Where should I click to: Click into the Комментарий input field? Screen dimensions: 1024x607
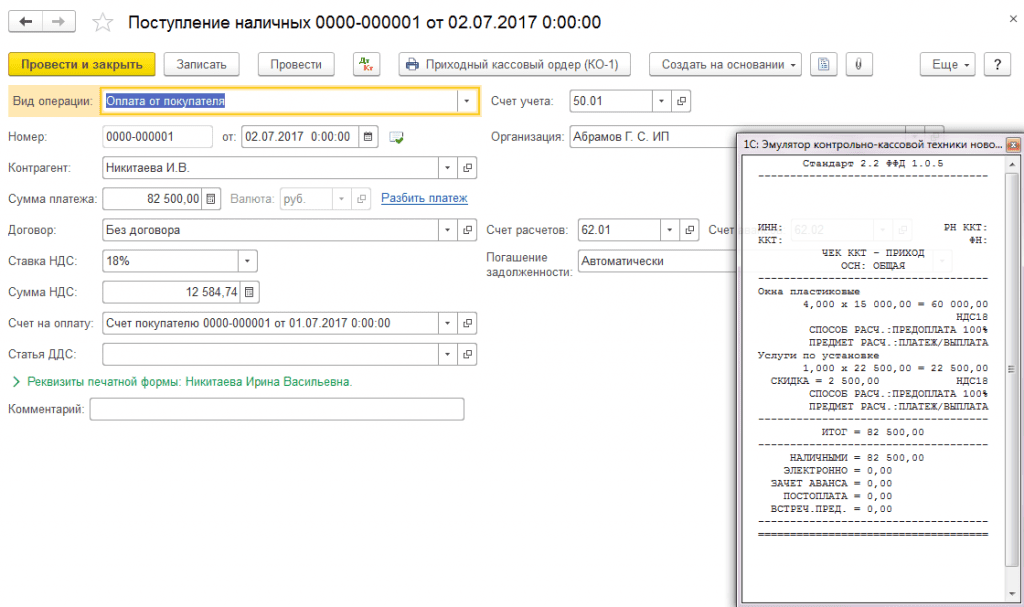(276, 409)
